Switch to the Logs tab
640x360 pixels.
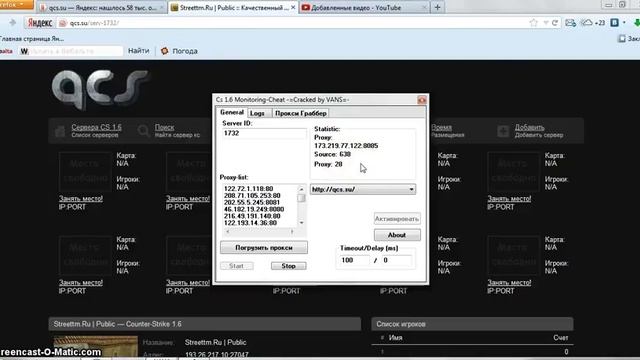[x=258, y=113]
